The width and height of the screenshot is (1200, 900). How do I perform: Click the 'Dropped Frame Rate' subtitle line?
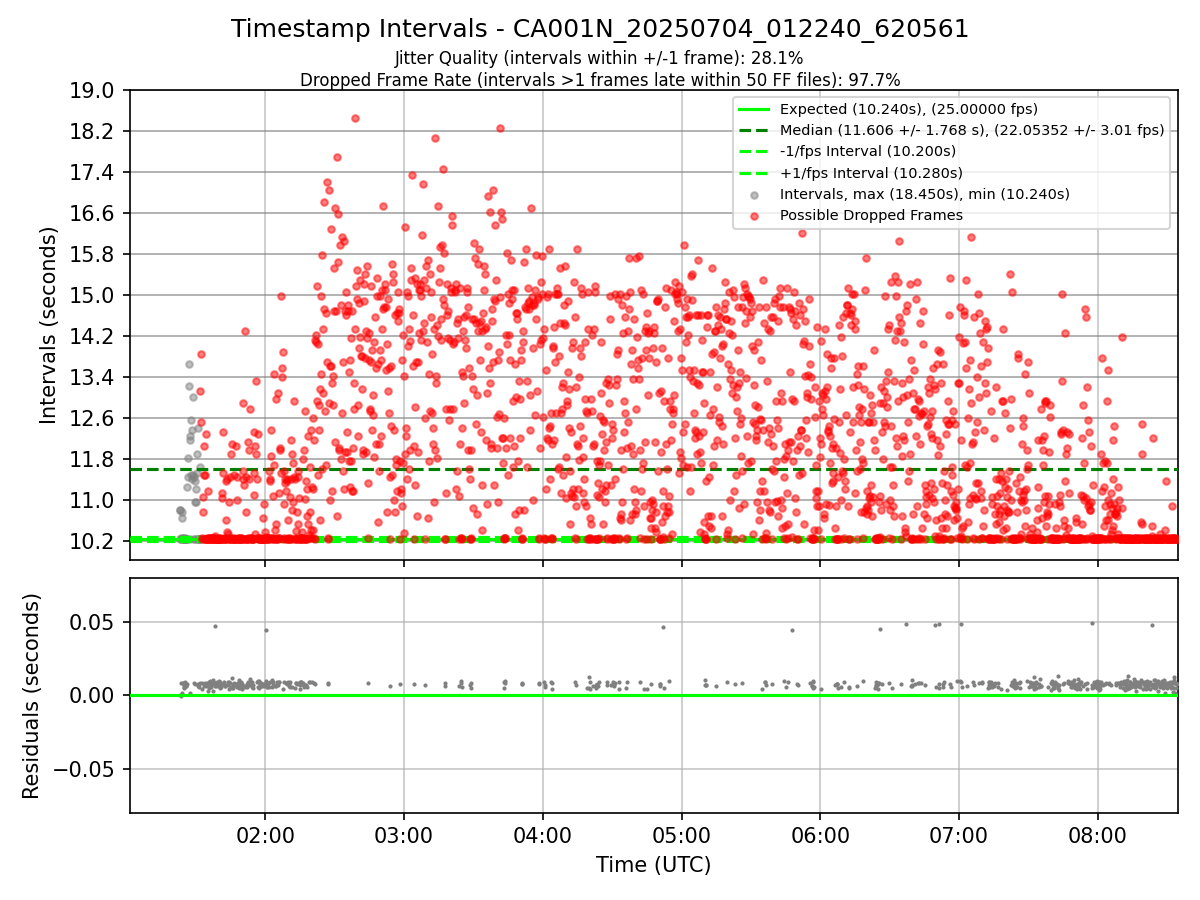(600, 80)
